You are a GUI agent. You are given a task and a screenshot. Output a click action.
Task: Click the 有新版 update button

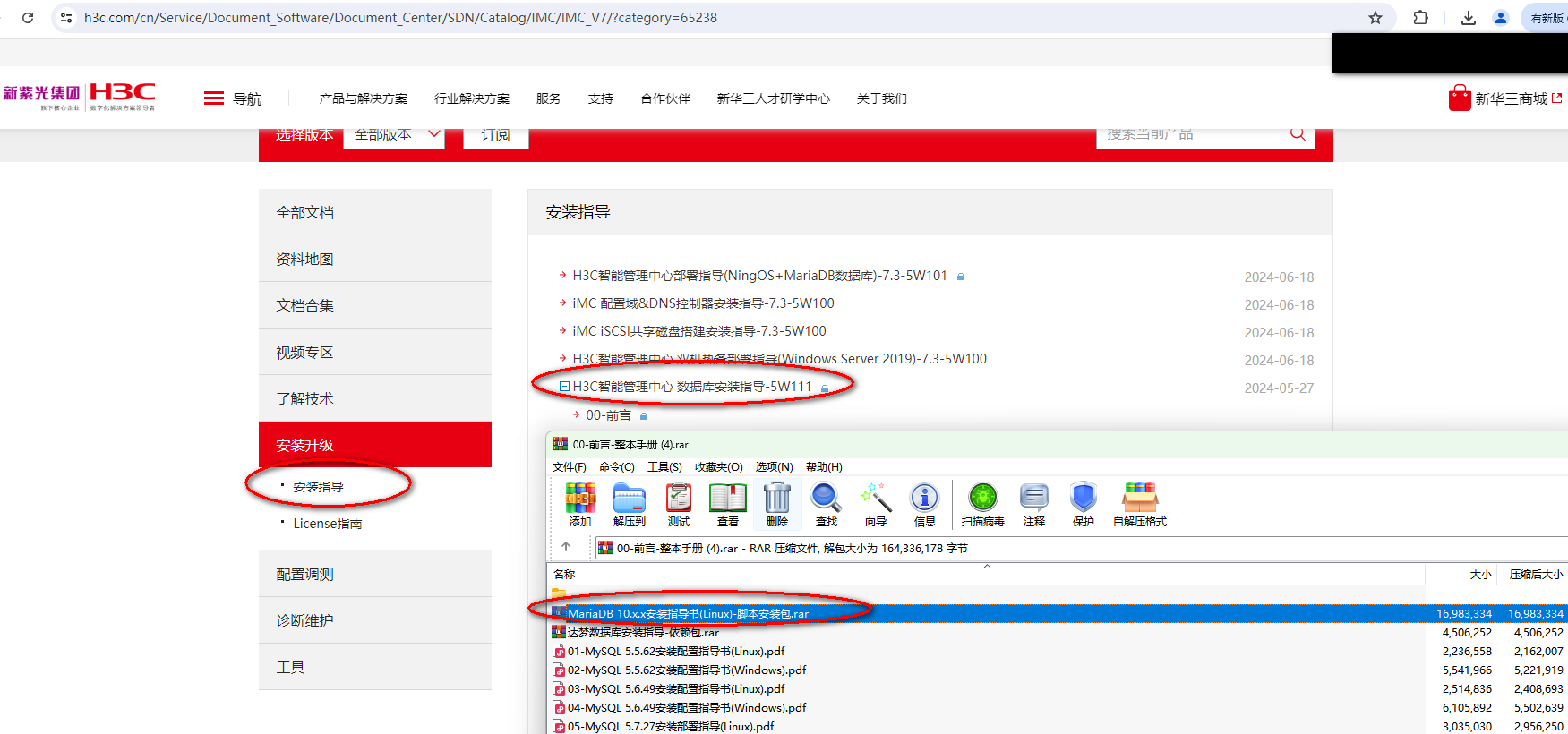[1547, 18]
